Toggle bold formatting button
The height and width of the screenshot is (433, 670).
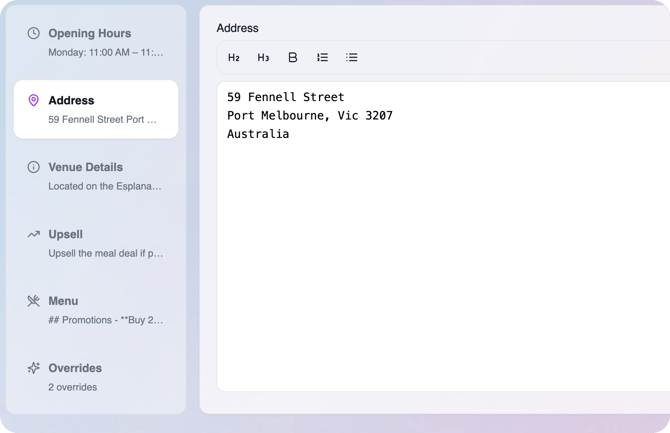pyautogui.click(x=293, y=57)
